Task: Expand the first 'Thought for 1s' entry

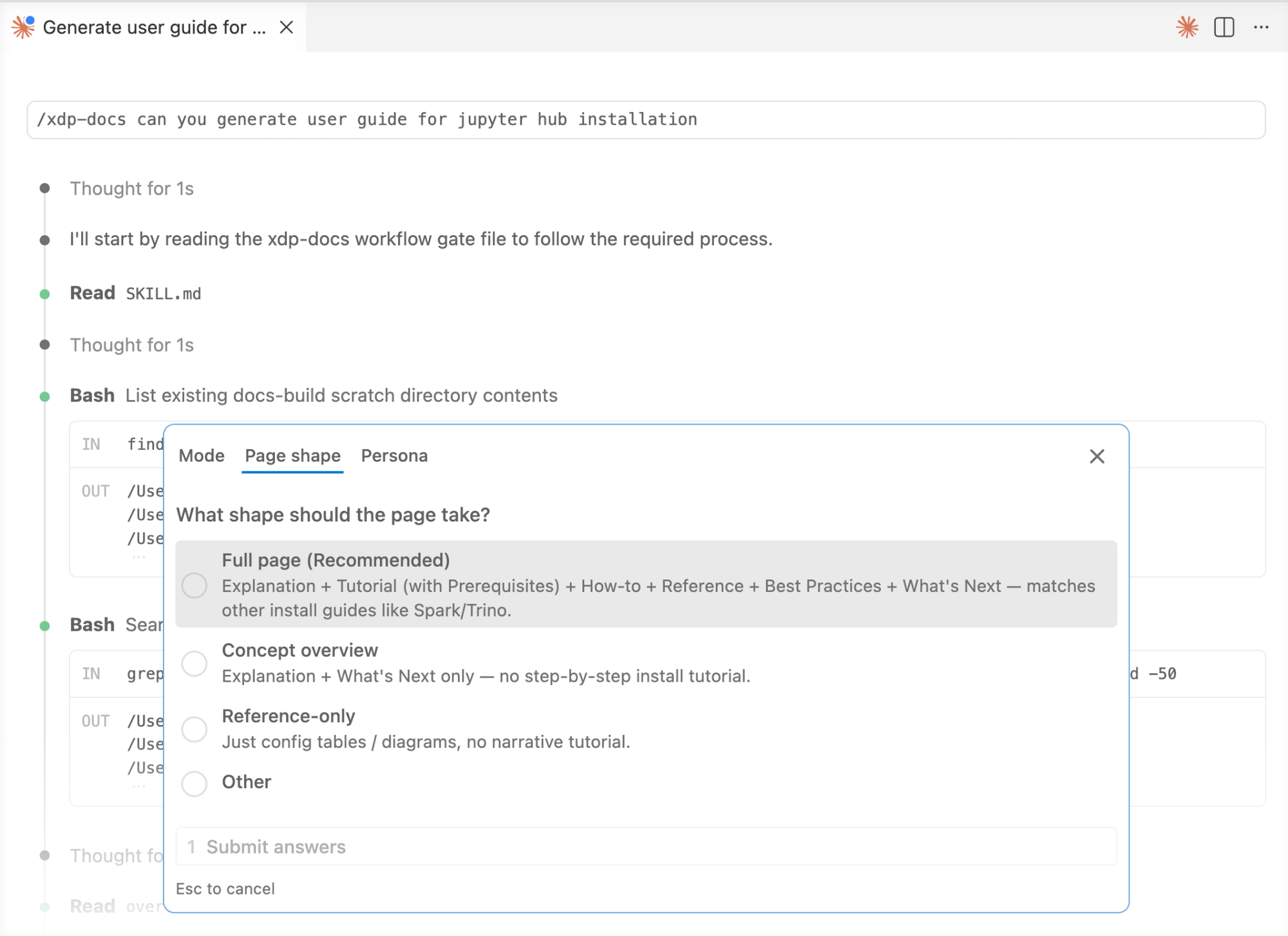Action: tap(131, 188)
